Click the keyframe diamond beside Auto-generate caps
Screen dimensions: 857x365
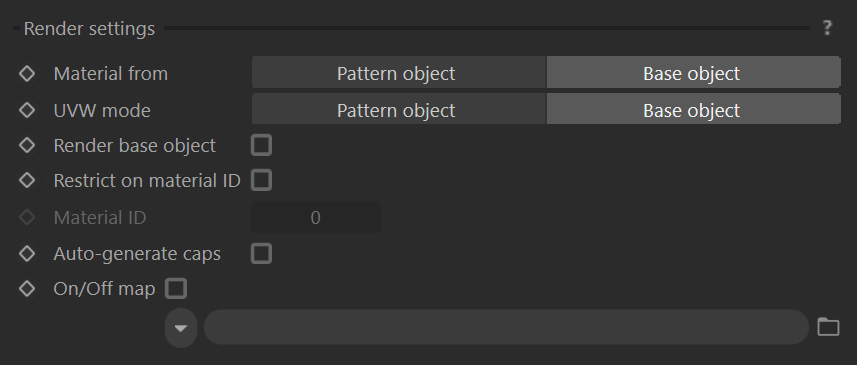27,254
